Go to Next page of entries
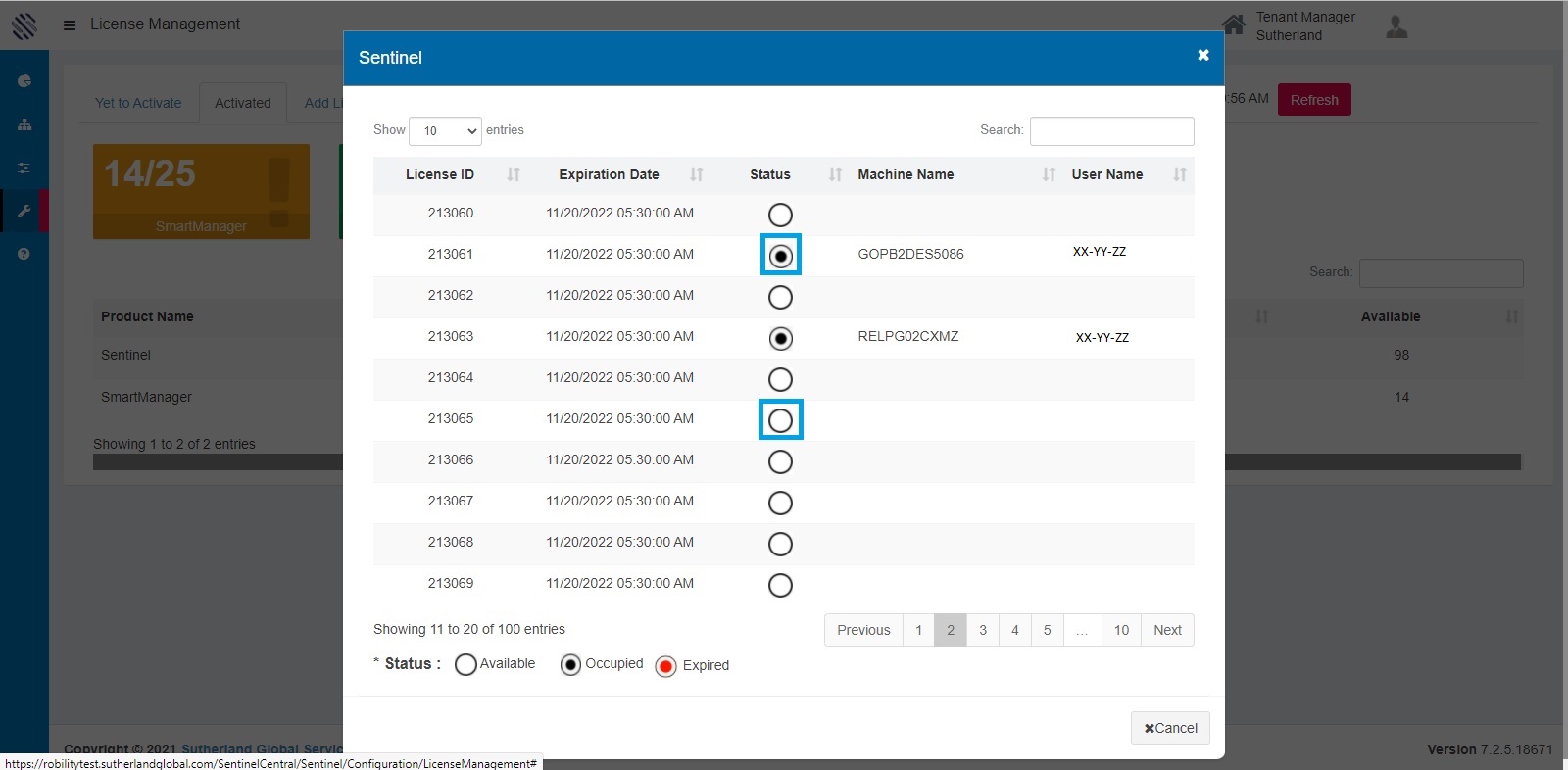 click(x=1166, y=630)
